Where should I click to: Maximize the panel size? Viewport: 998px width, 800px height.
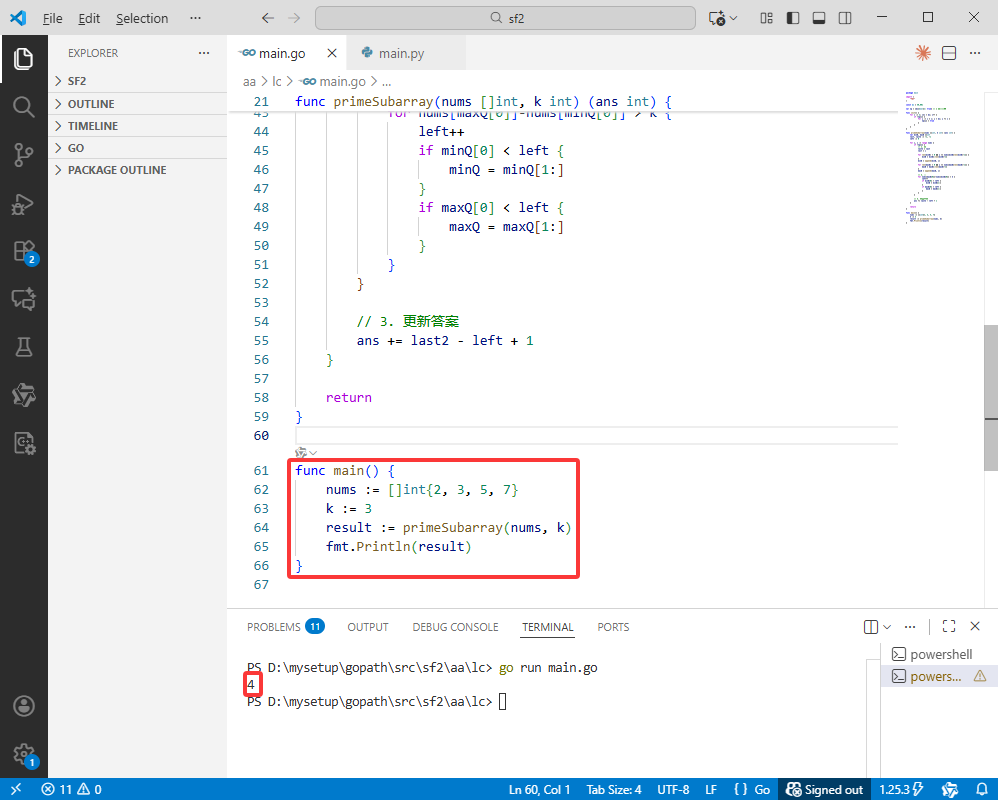click(949, 626)
